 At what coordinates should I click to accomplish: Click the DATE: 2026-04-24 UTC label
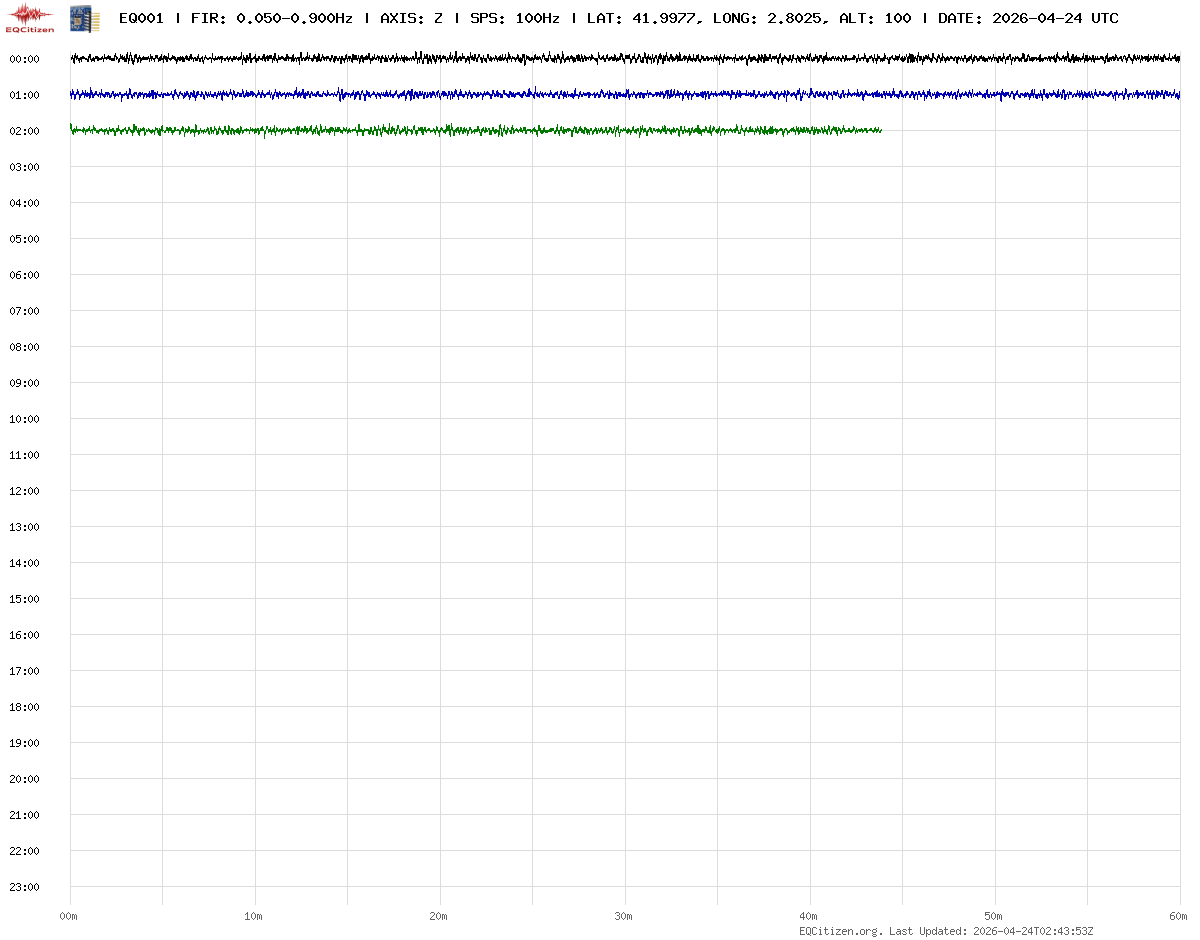(x=1028, y=18)
